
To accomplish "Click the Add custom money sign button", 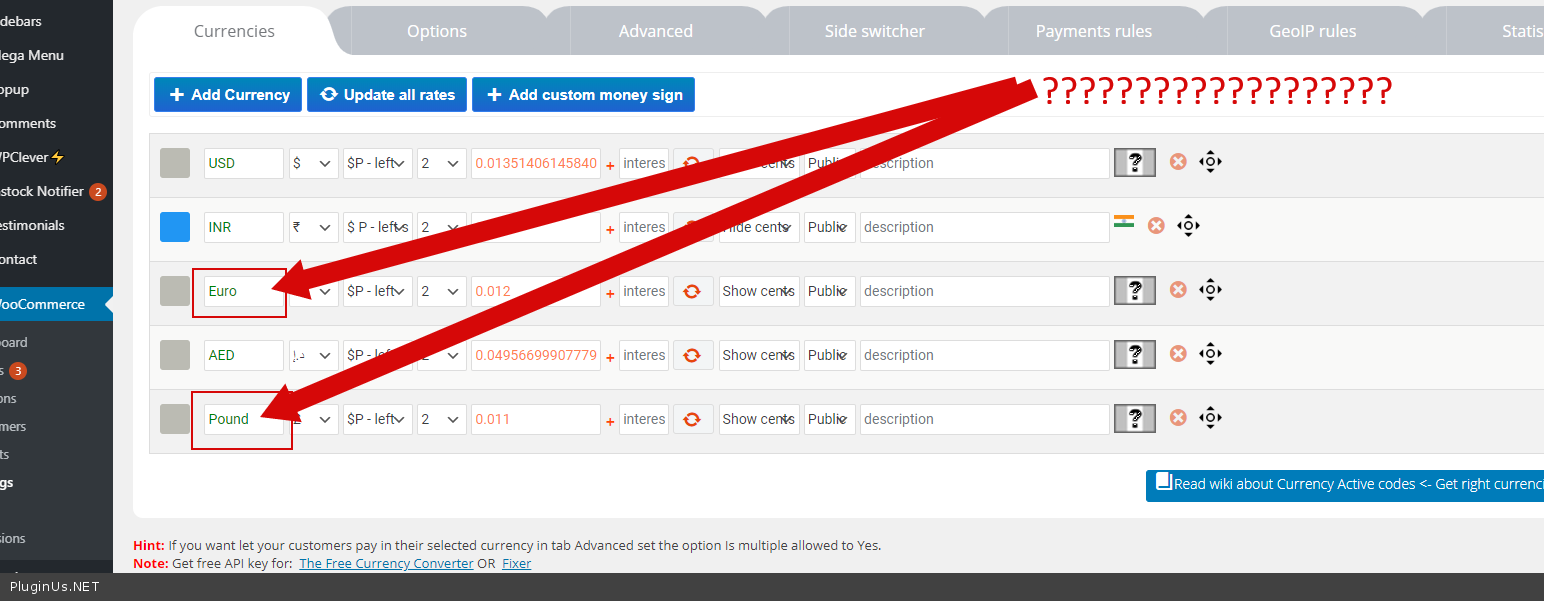I will click(x=583, y=95).
